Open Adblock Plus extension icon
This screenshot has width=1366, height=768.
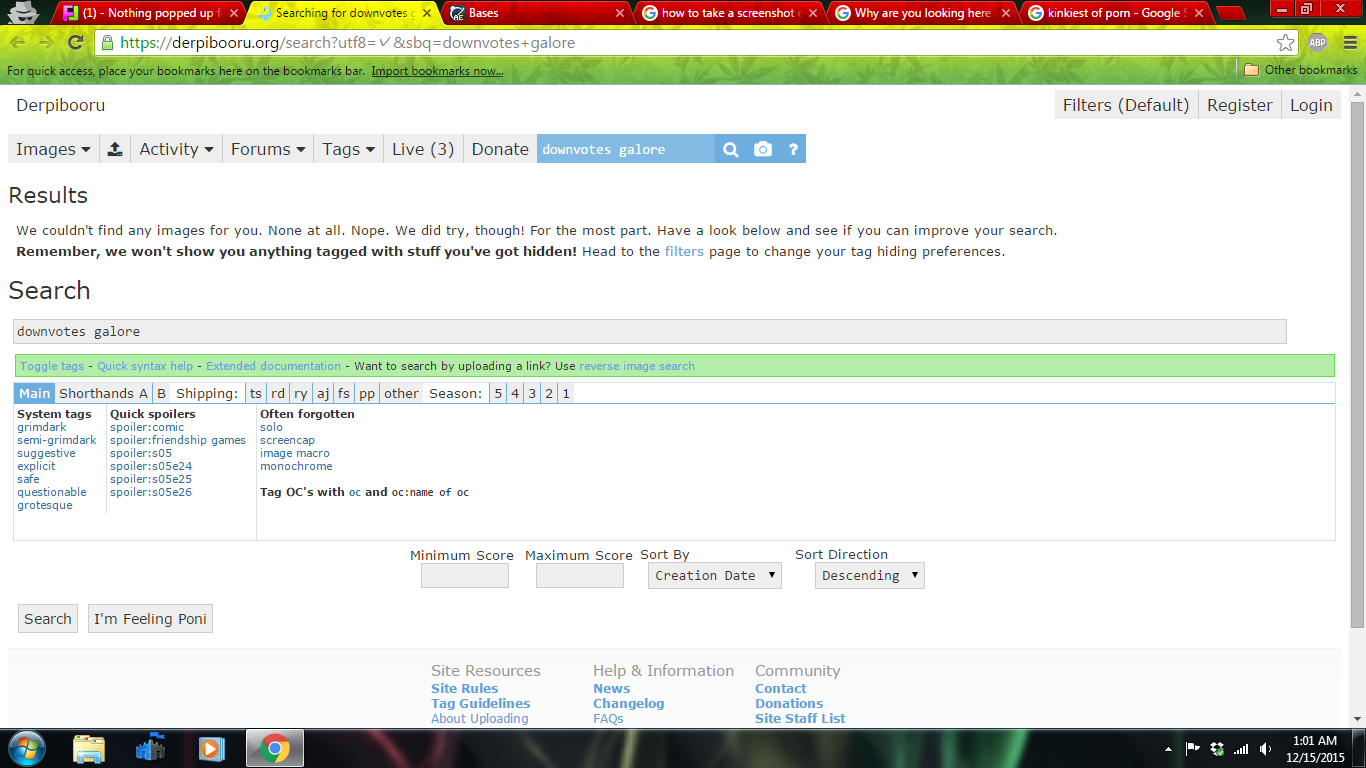pos(1317,43)
